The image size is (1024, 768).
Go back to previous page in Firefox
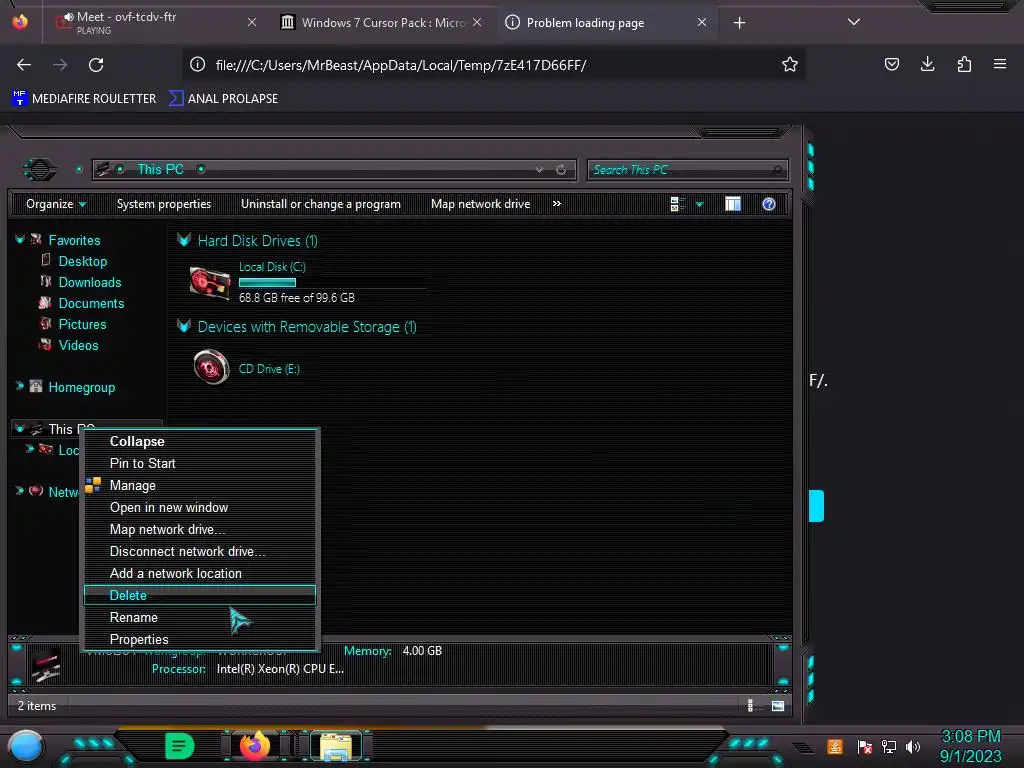24,65
